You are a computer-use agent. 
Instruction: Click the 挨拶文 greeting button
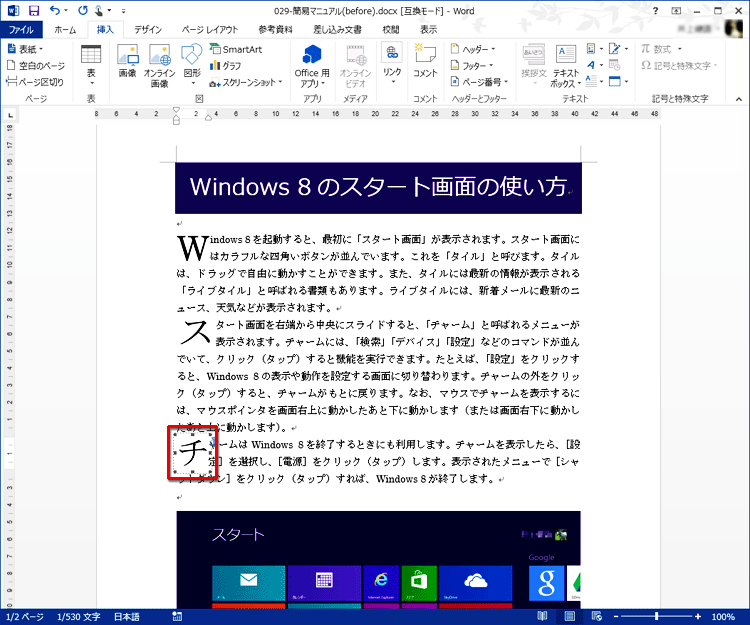(x=534, y=65)
